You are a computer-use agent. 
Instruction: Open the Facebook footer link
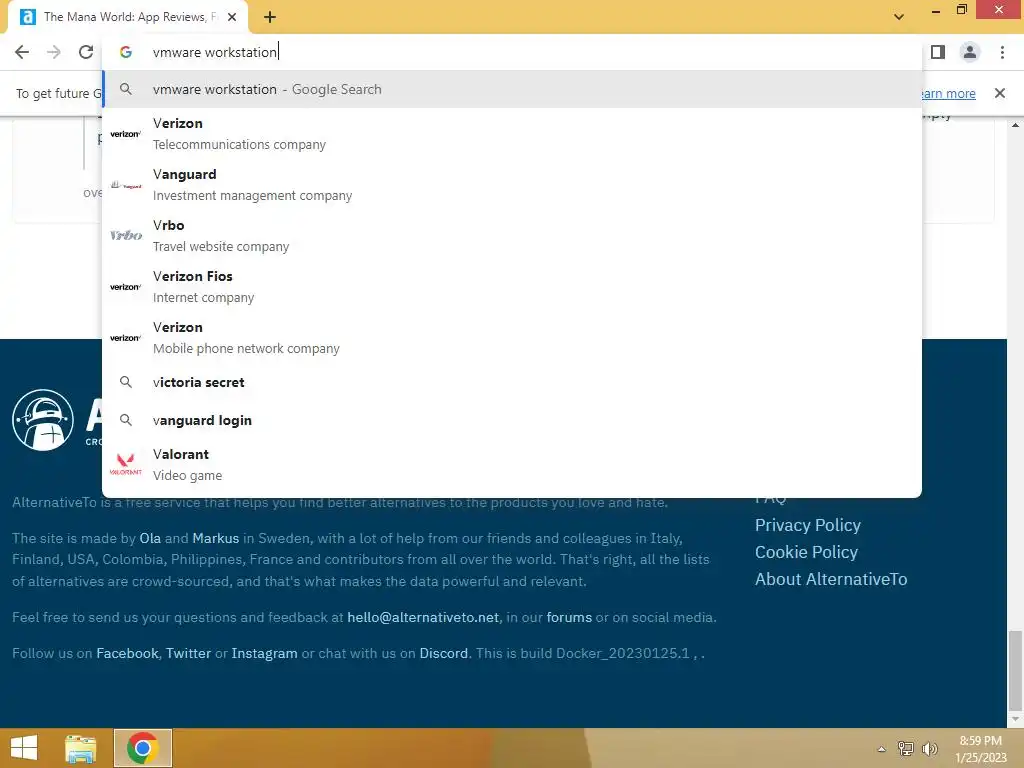[127, 653]
